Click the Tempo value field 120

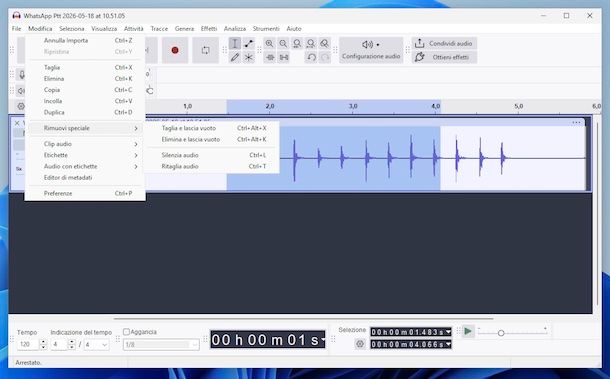coord(28,344)
